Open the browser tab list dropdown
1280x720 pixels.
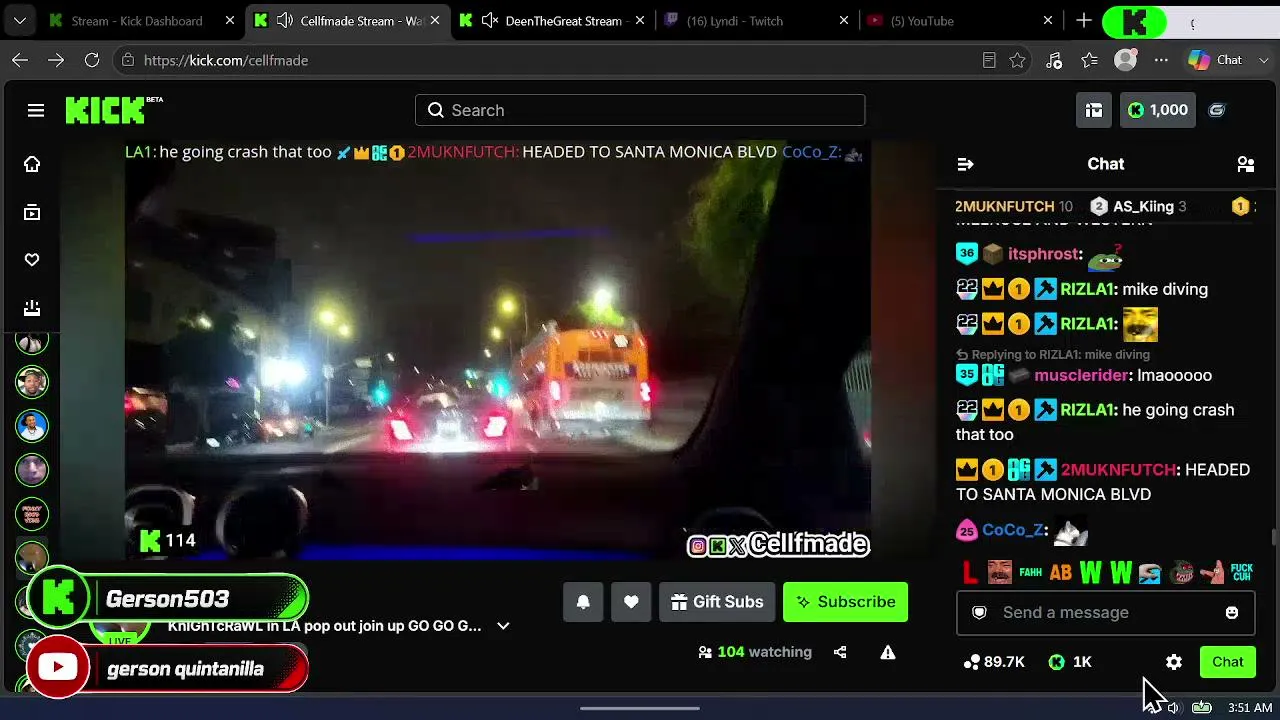pos(20,21)
